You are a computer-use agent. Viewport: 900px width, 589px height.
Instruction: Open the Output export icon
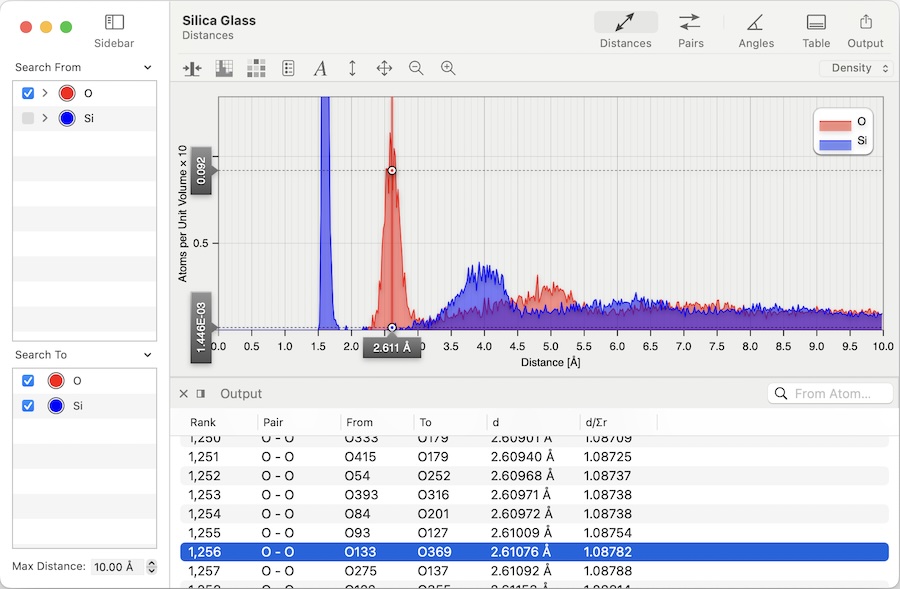865,22
